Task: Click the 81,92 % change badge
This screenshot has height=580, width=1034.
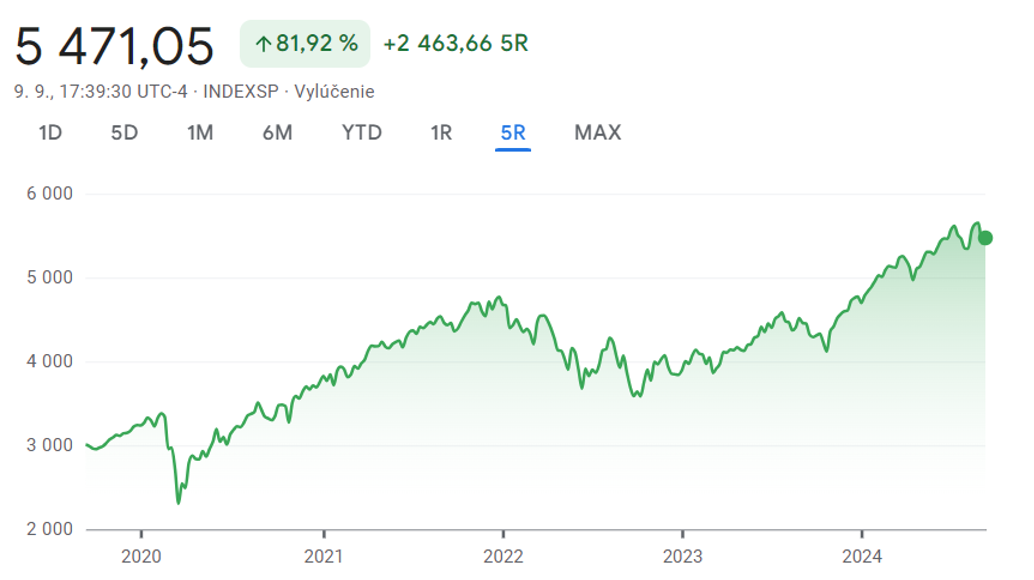Action: click(305, 44)
